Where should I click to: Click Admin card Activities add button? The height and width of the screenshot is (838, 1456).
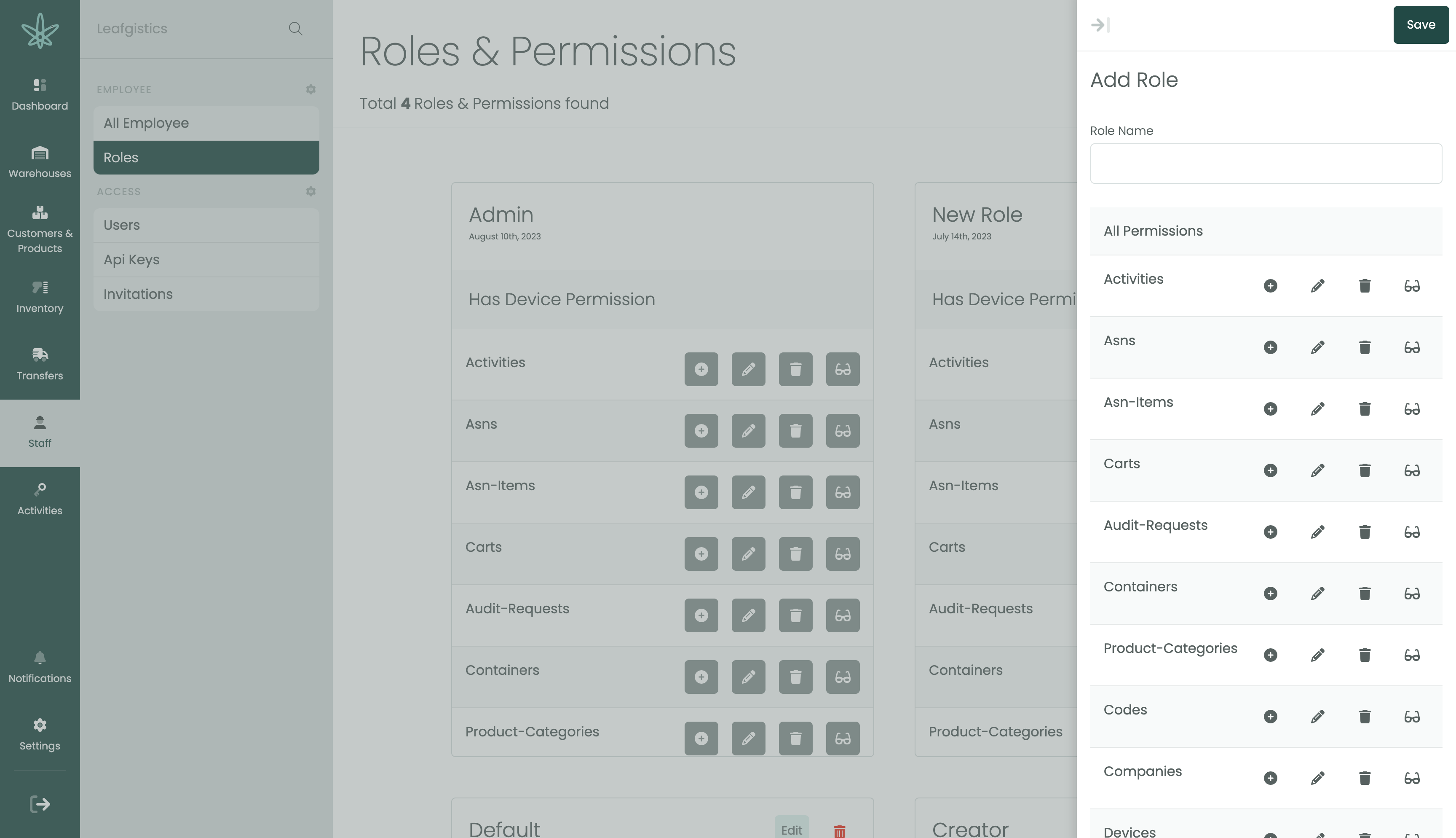point(701,370)
